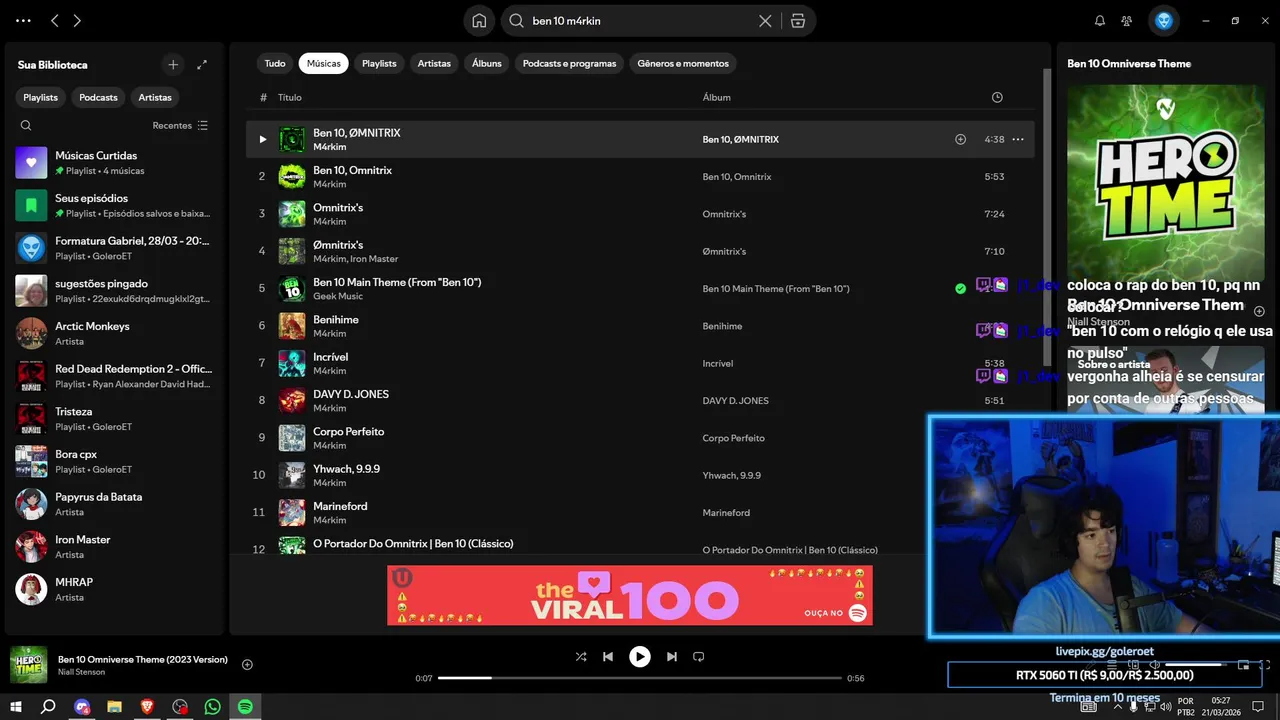This screenshot has width=1280, height=720.
Task: Add now playing song to library in bottom bar
Action: pos(247,665)
